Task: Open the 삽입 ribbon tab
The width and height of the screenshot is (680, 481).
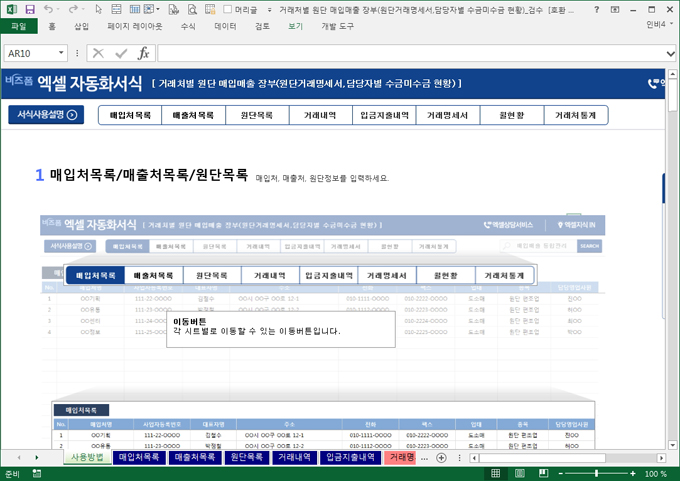Action: [x=81, y=26]
